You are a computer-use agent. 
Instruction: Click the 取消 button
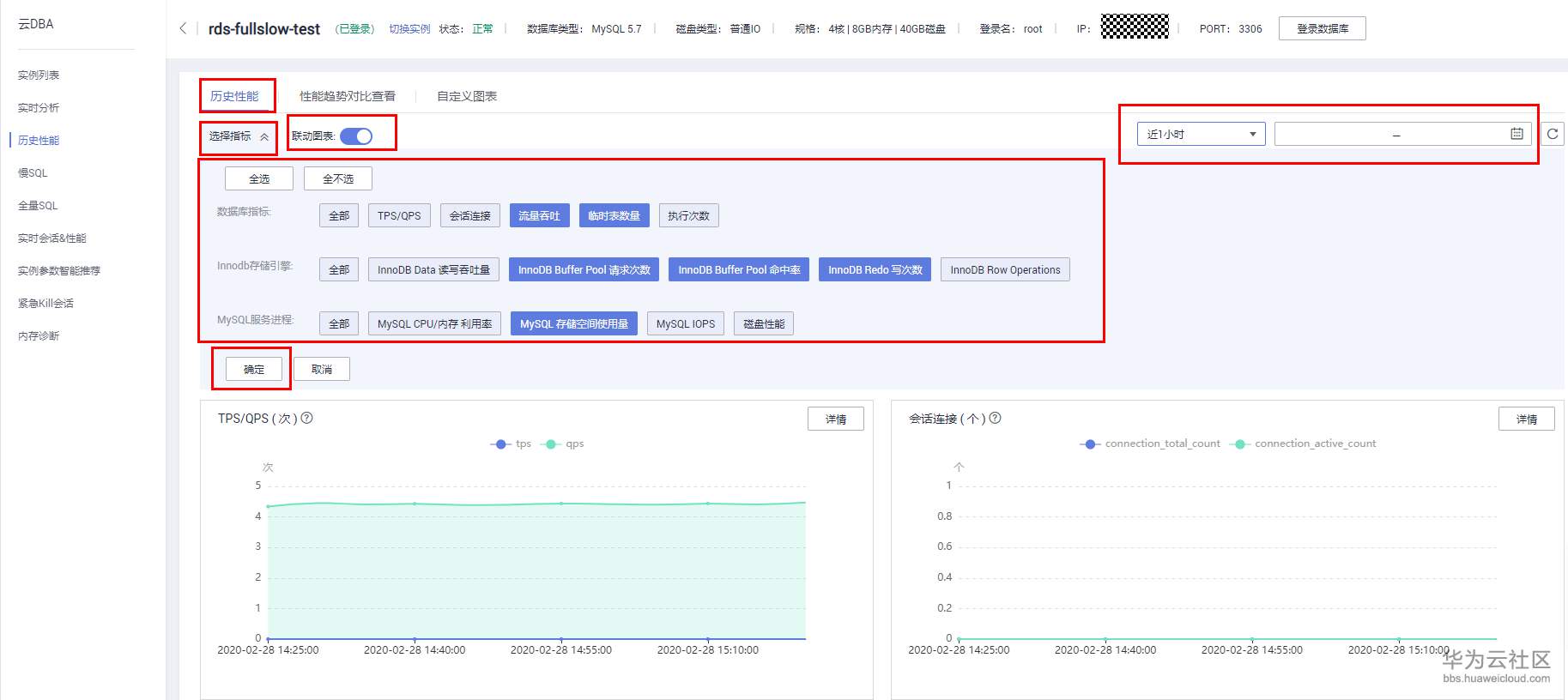point(322,369)
